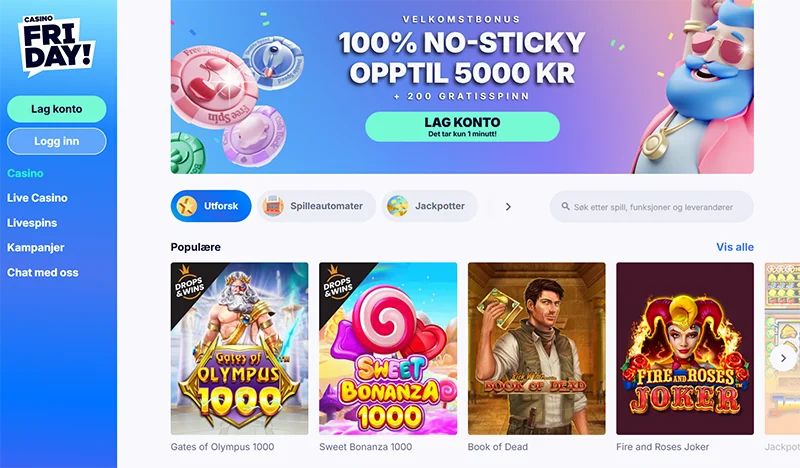
Task: Open Chat med oss
Action: click(x=43, y=273)
